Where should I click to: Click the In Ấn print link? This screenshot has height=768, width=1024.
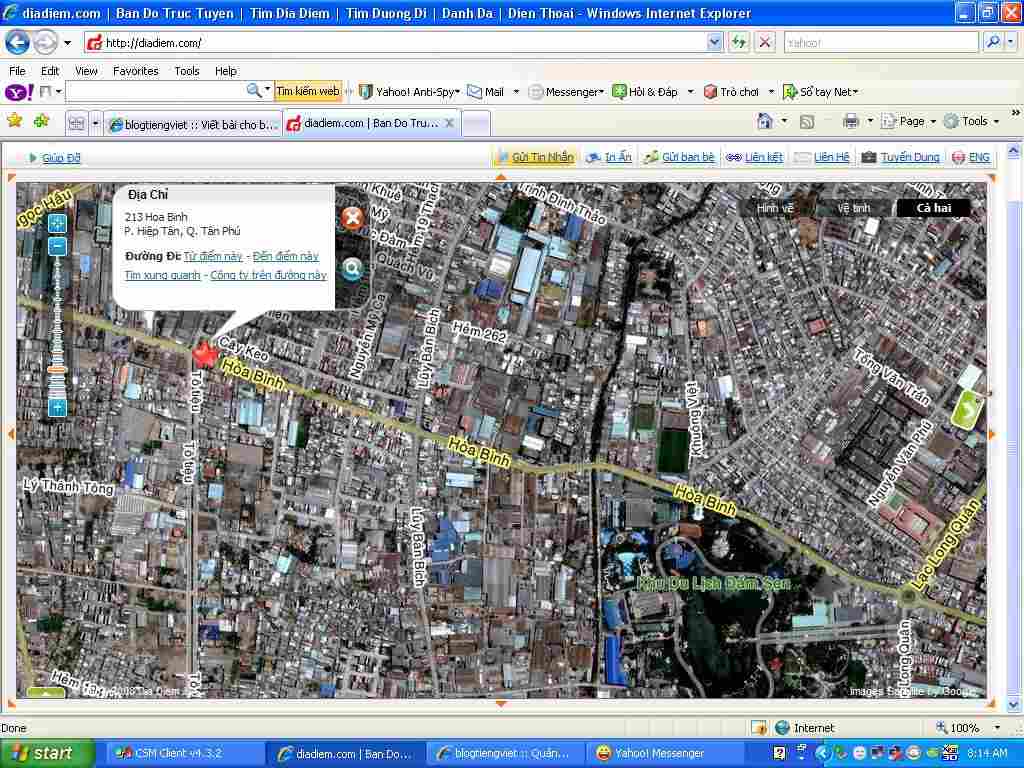(x=618, y=157)
